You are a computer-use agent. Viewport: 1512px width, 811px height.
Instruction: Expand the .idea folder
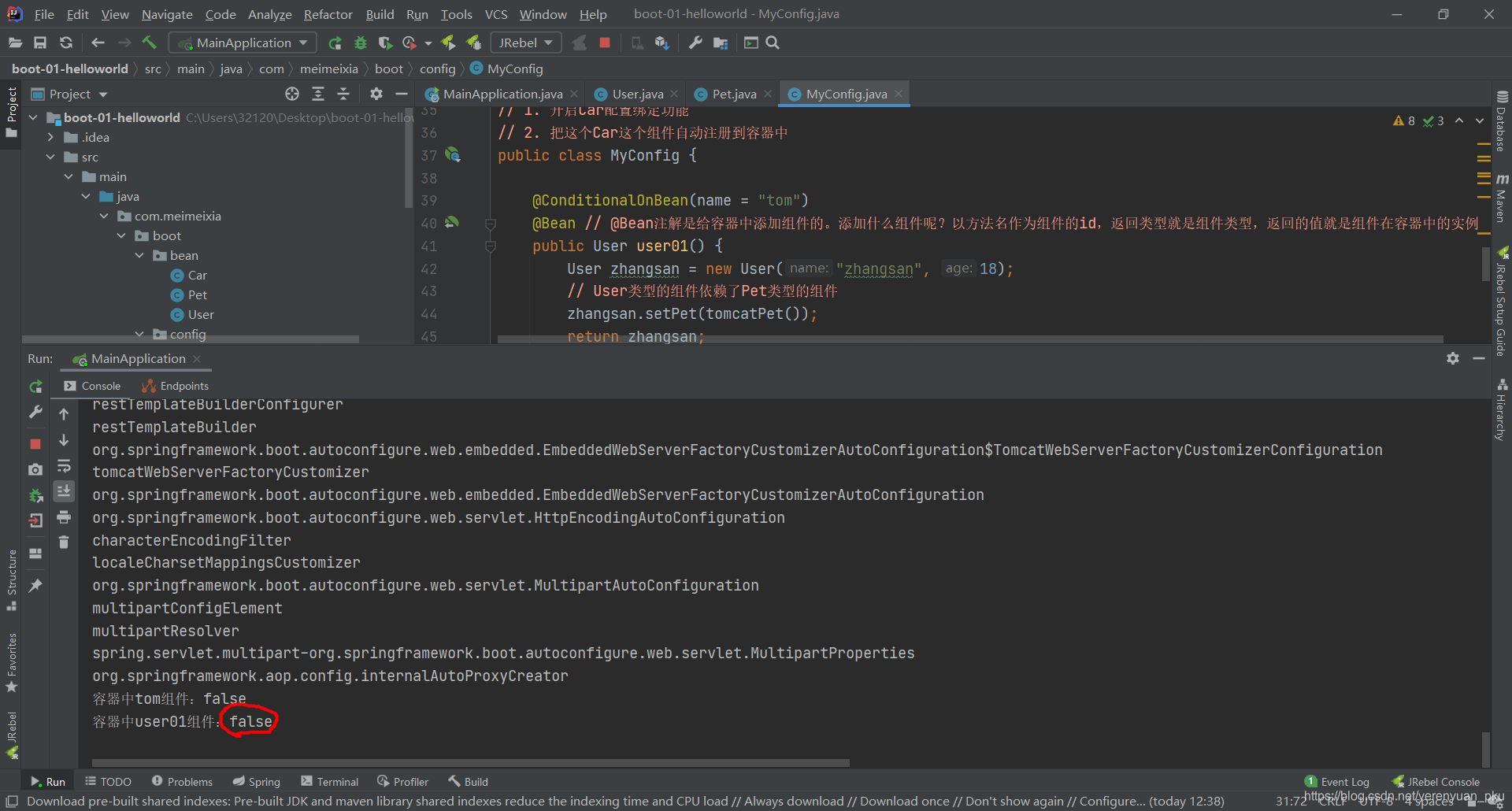click(51, 137)
